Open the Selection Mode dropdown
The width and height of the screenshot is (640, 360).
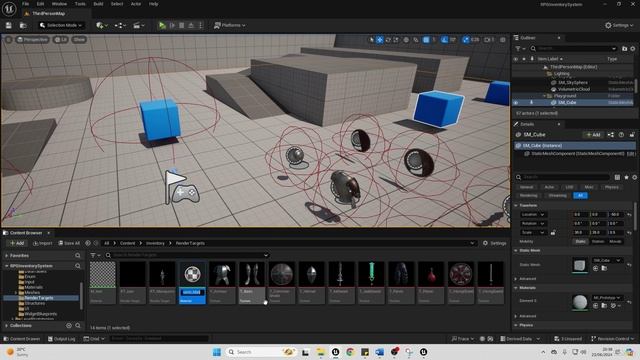(x=61, y=25)
